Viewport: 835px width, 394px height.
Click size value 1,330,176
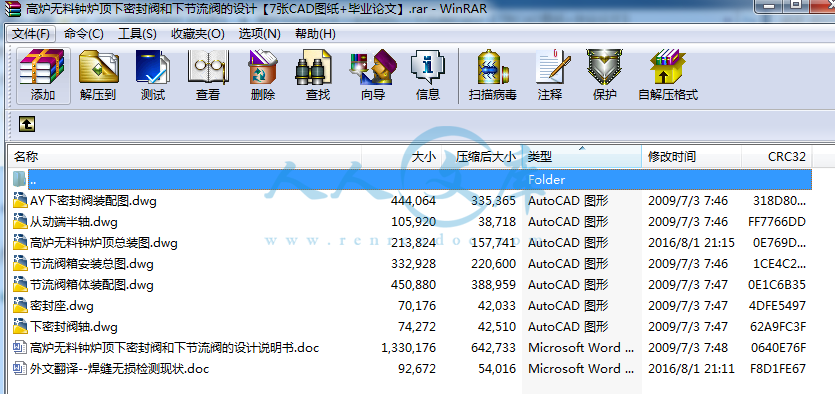pos(408,348)
